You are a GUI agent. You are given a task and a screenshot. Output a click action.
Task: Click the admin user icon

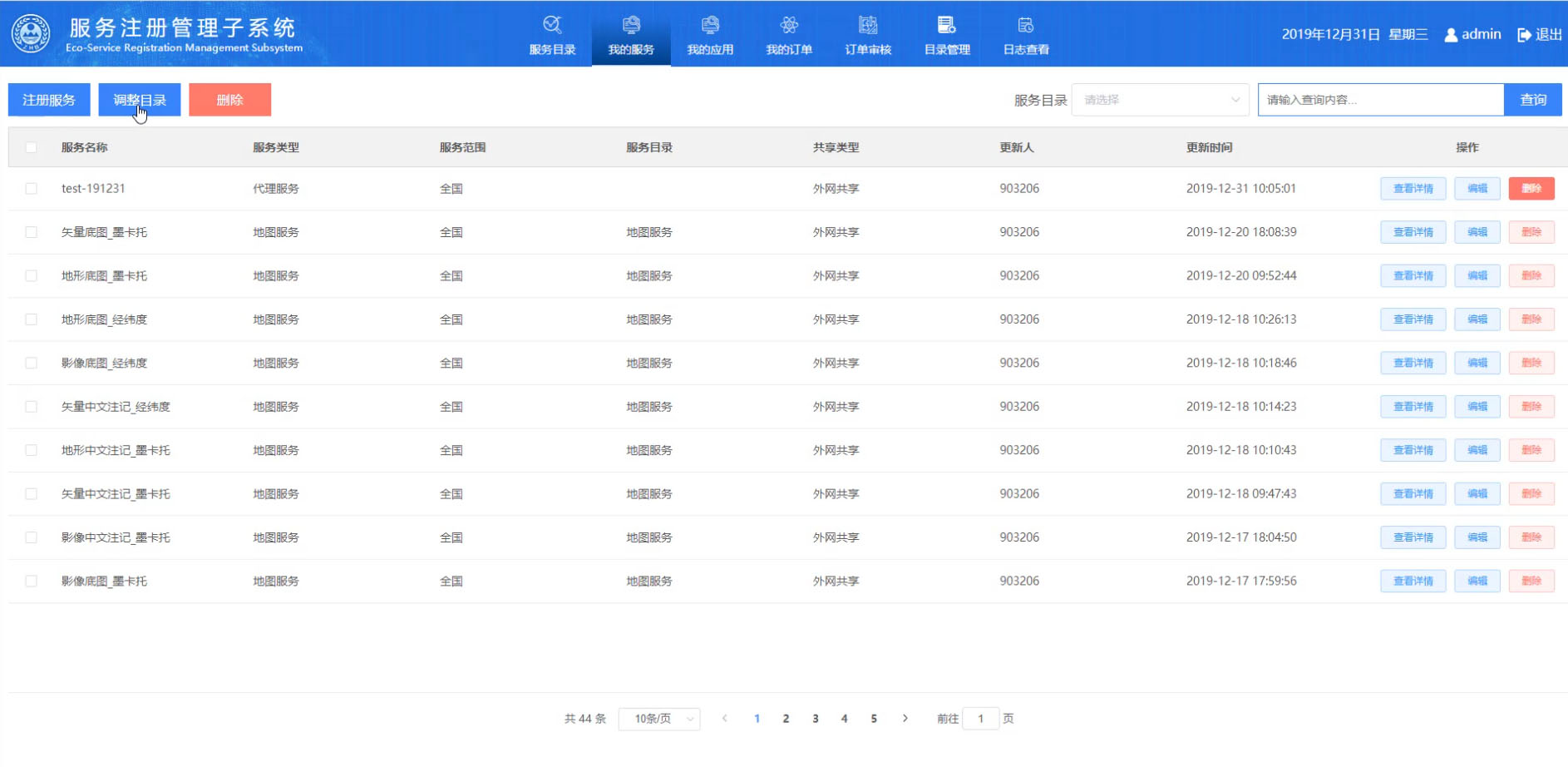coord(1451,35)
